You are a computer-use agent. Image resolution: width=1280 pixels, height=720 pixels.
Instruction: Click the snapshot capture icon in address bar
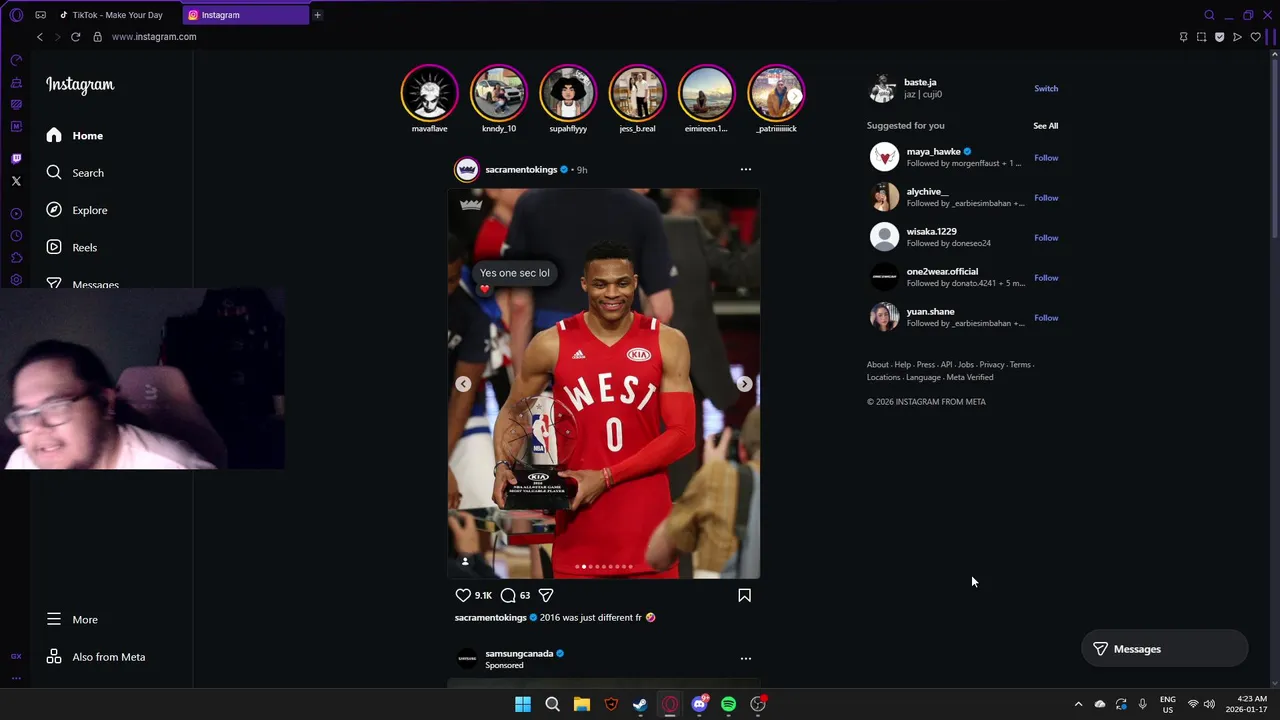point(1201,37)
